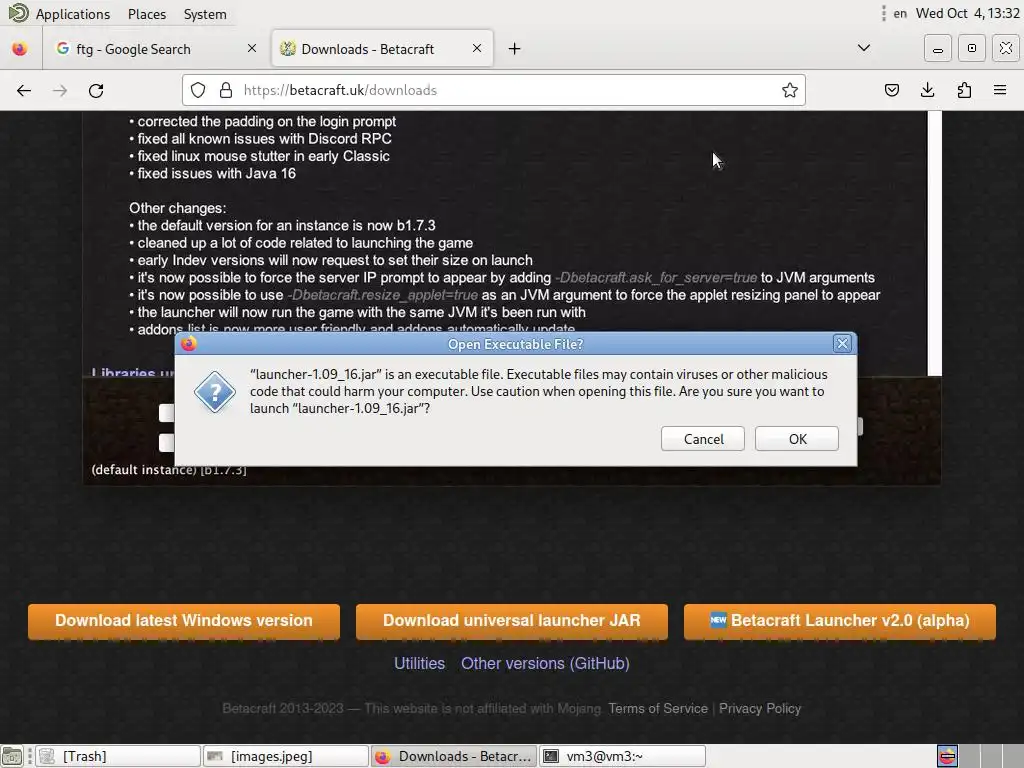Image resolution: width=1024 pixels, height=768 pixels.
Task: Go back to the previous page
Action: pyautogui.click(x=24, y=90)
